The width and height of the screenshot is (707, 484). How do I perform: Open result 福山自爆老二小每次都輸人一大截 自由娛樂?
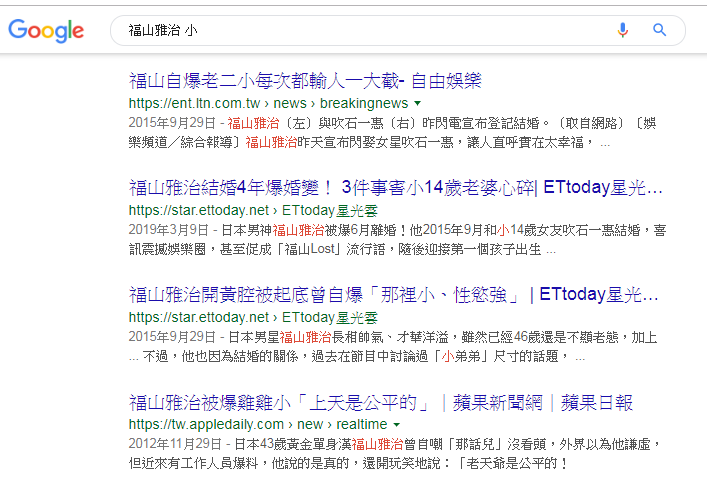(305, 81)
